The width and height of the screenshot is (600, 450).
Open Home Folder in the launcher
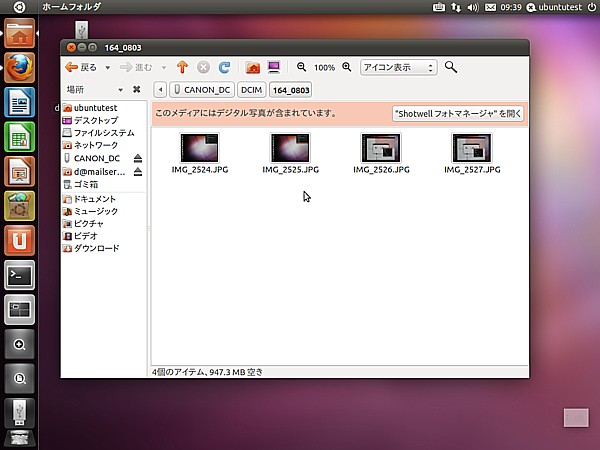(20, 33)
